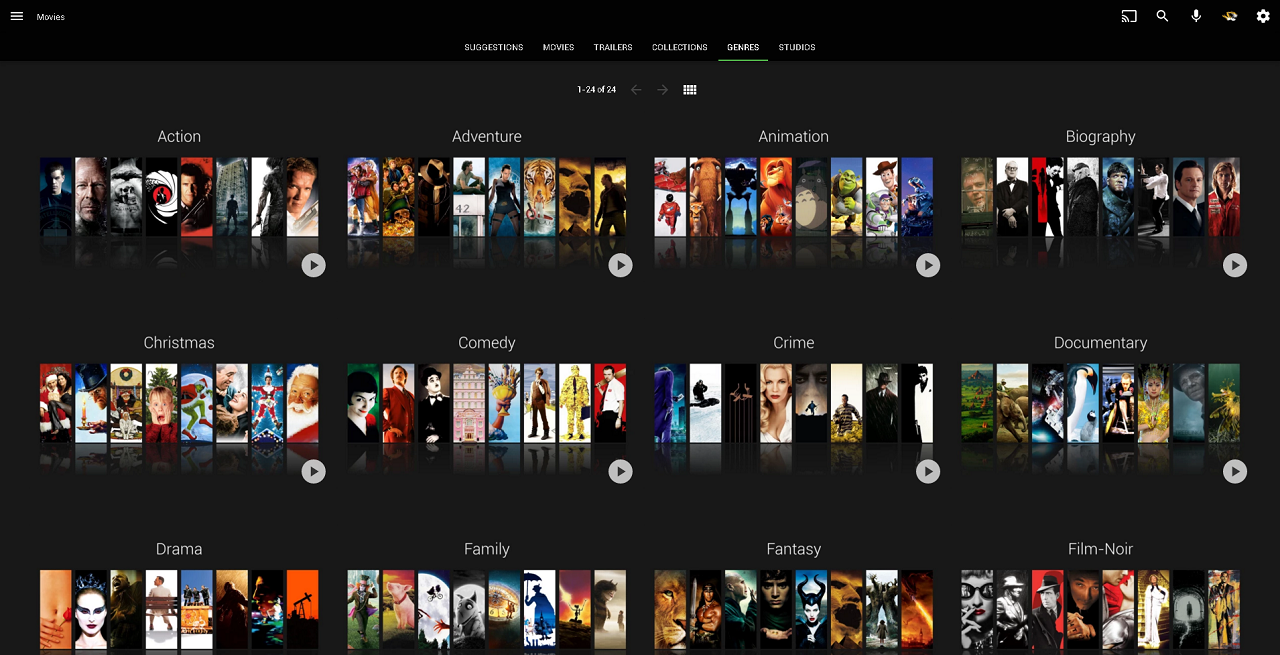Play the Action genre shuffle button

(313, 265)
